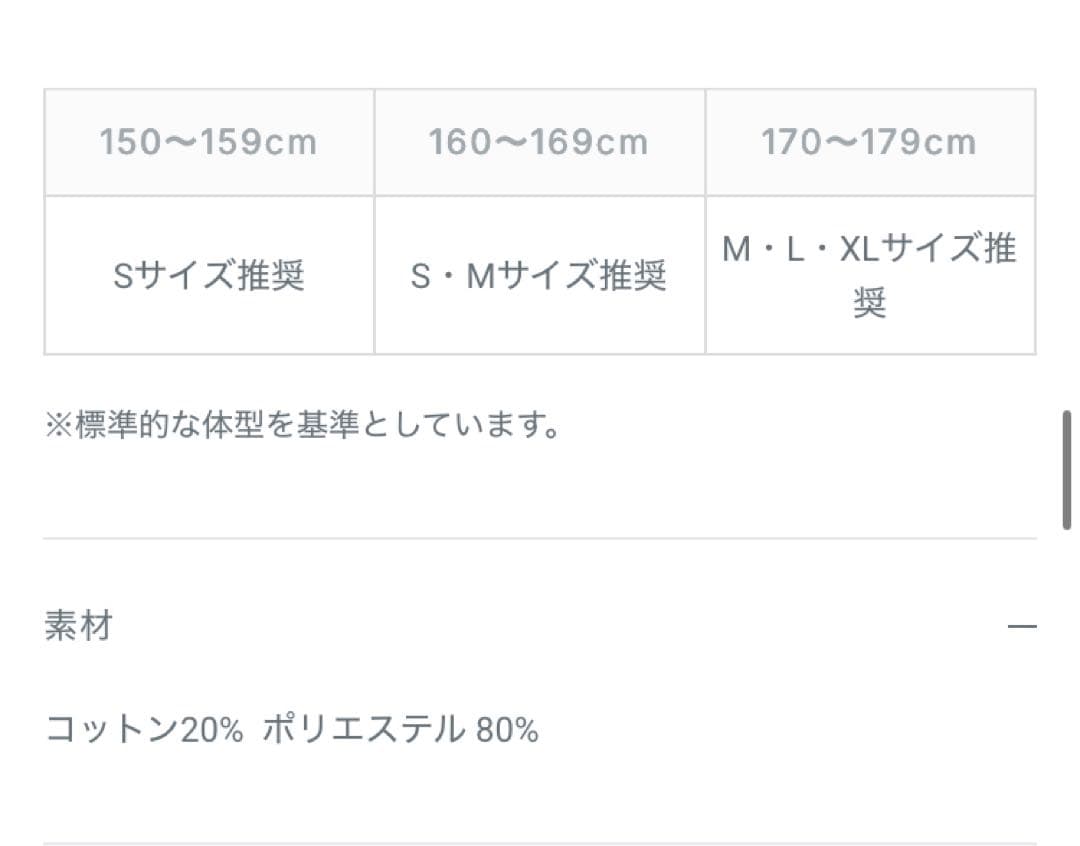
Task: Select the size recommendation table
Action: pyautogui.click(x=539, y=222)
